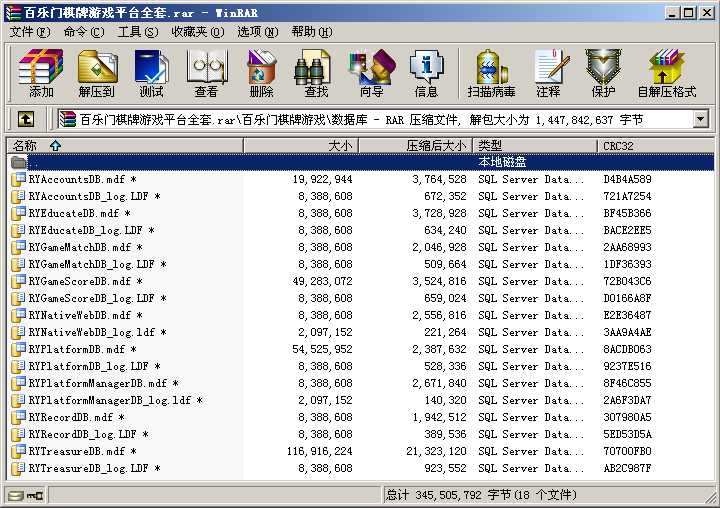
Task: Click the RYEducateDB_log.LDF file icon
Action: (x=18, y=230)
